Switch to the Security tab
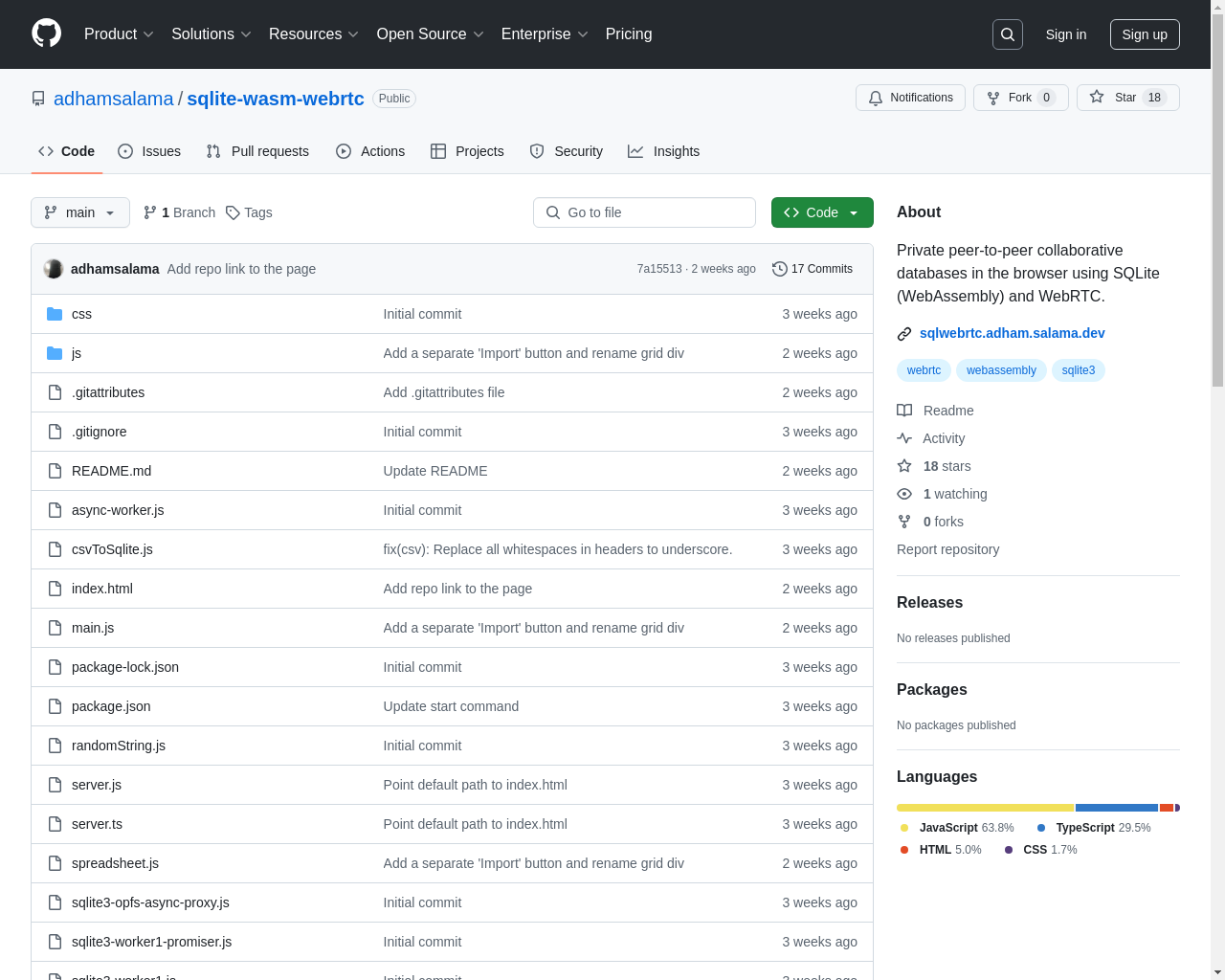Screen dimensions: 1225x980 coord(567,151)
